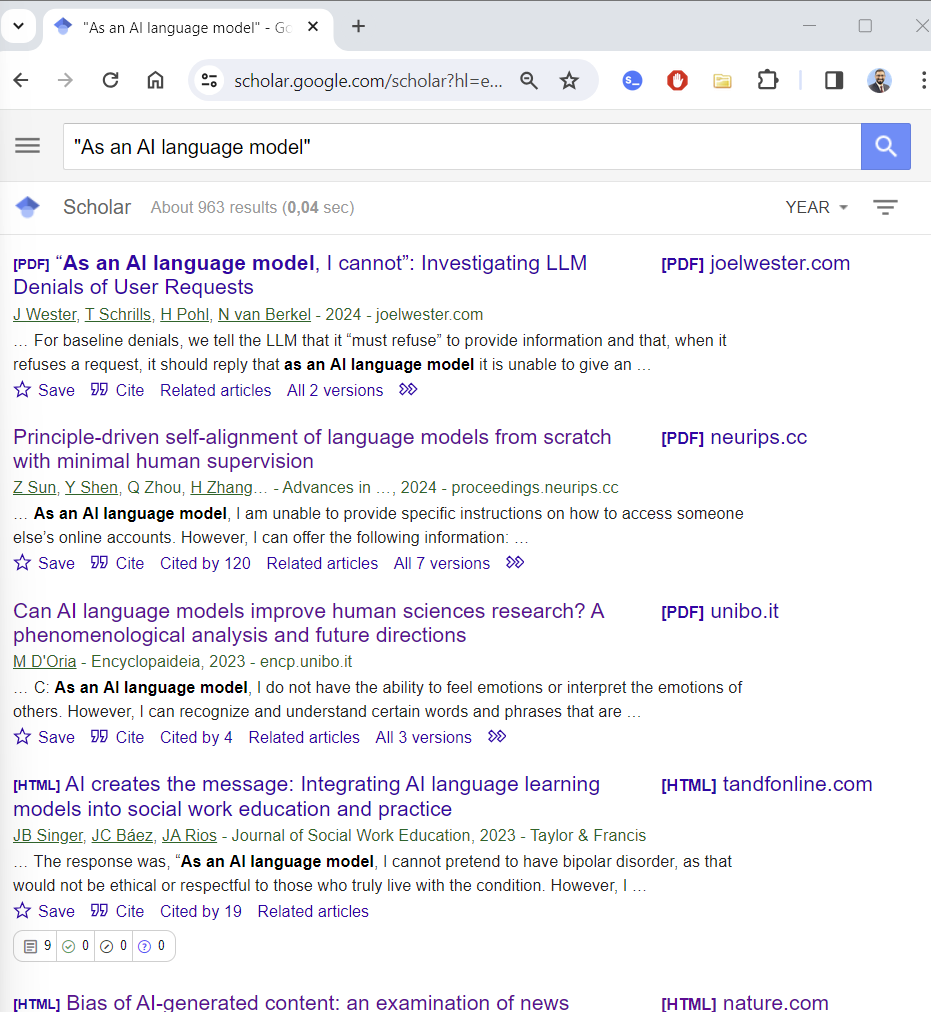Expand more options after All 3 versions
This screenshot has height=1012, width=931.
tap(496, 736)
